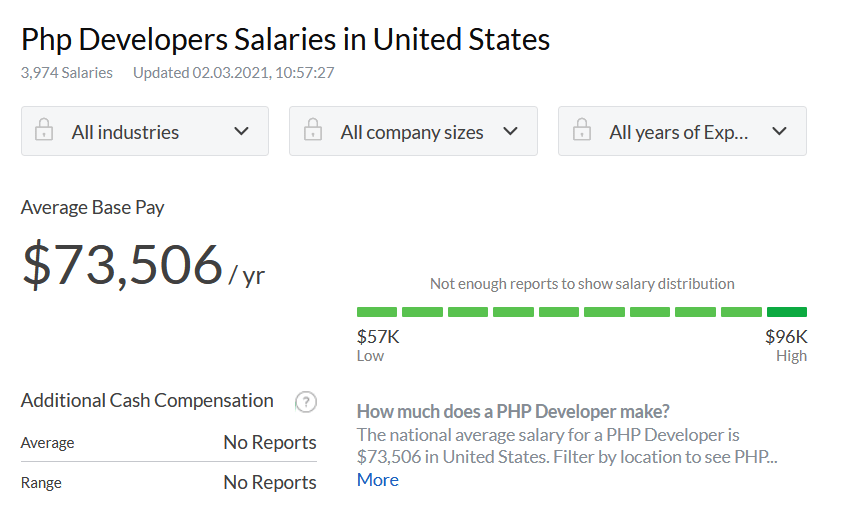The image size is (844, 507).
Task: Open the All company sizes filter box
Action: point(413,131)
